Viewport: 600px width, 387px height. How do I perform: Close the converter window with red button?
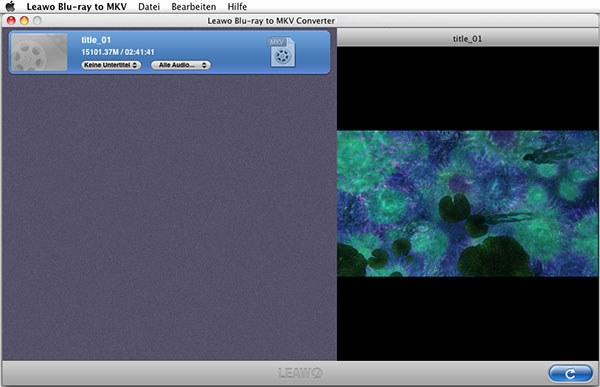click(11, 20)
